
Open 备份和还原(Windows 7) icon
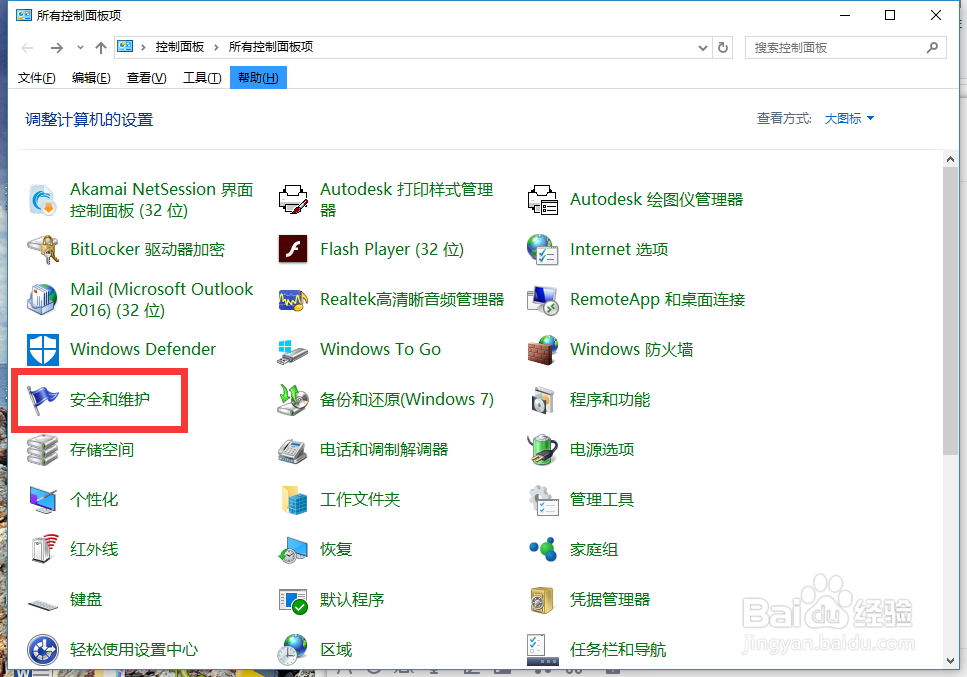pos(293,400)
